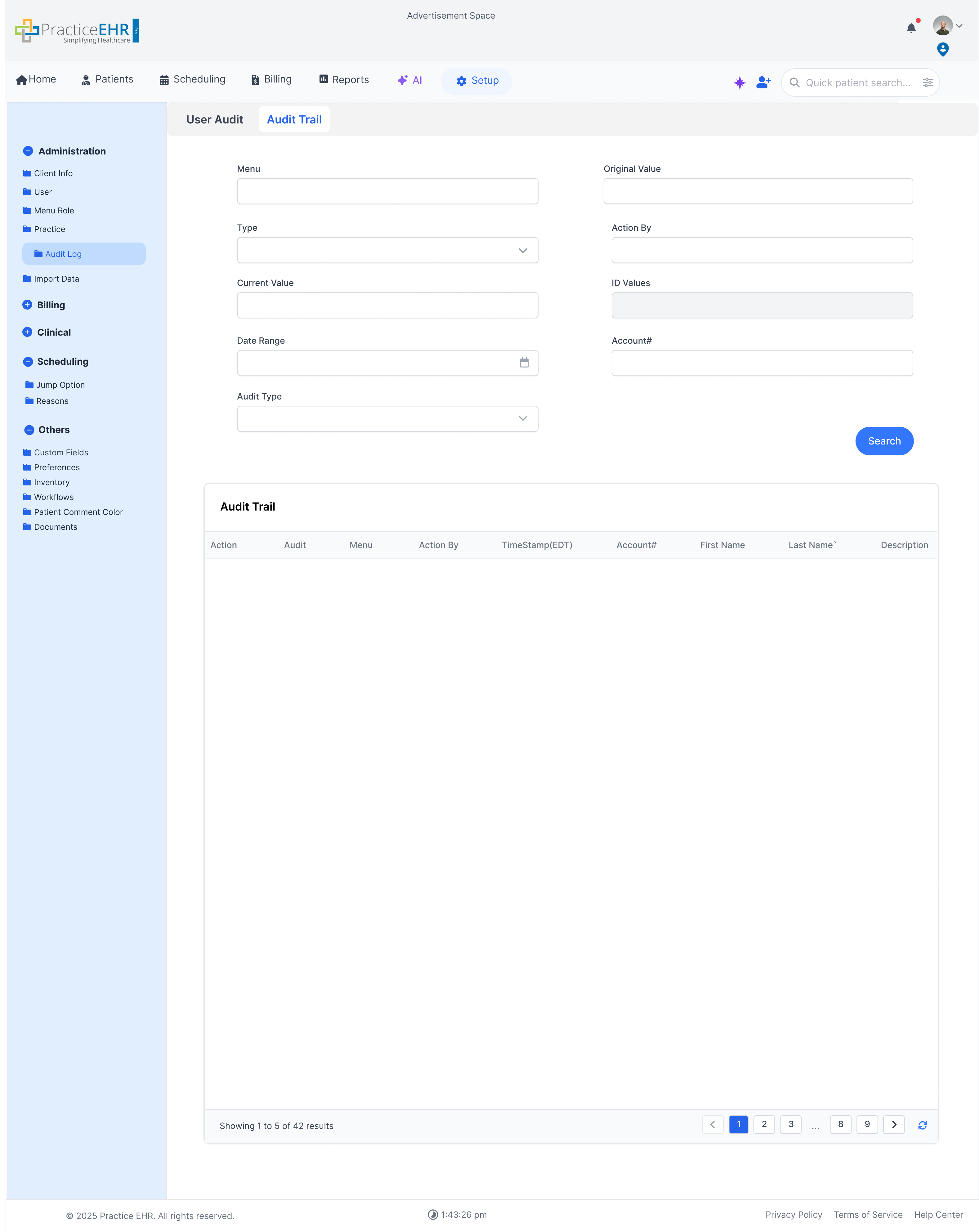Click the add patient icon

[x=763, y=83]
